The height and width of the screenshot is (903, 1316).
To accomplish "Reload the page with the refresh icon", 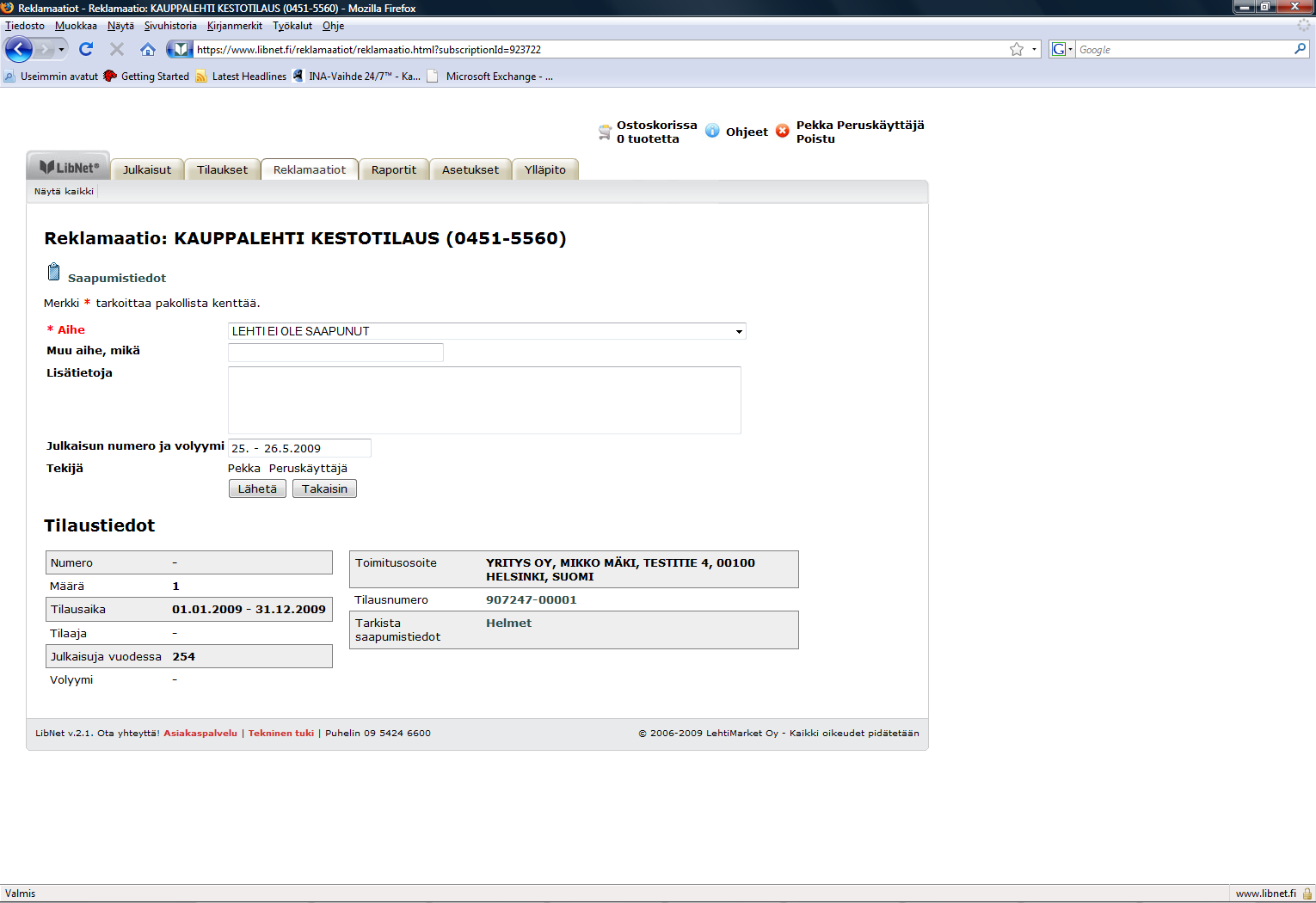I will point(86,49).
